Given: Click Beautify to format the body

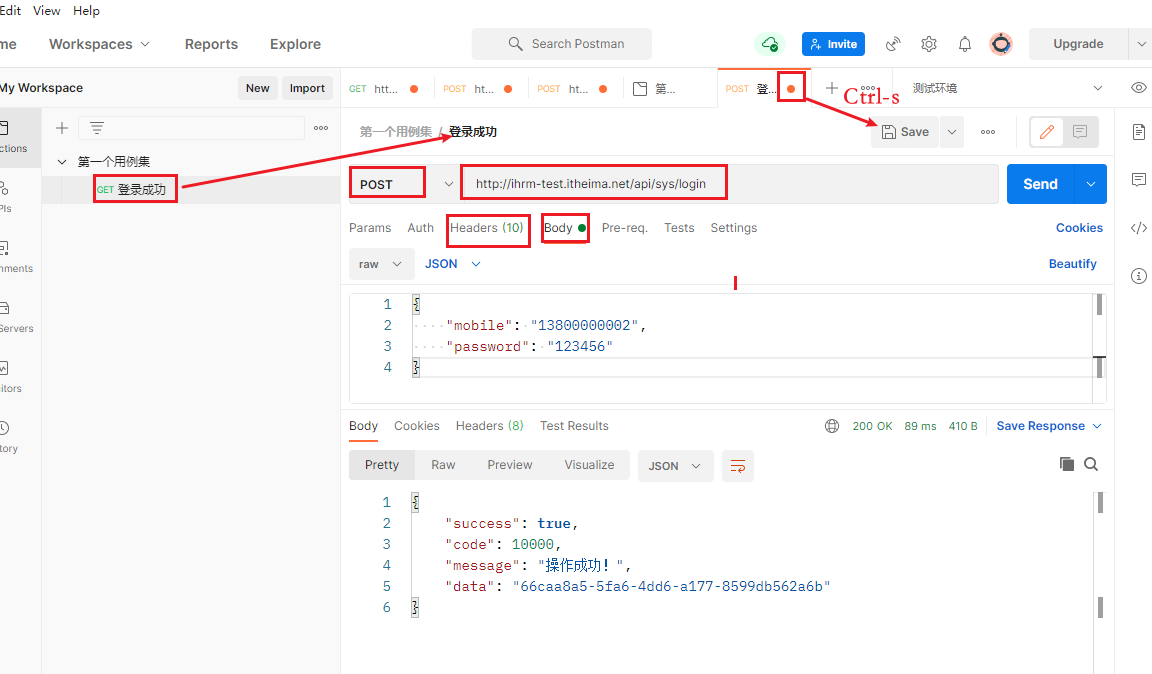Looking at the screenshot, I should click(1073, 264).
